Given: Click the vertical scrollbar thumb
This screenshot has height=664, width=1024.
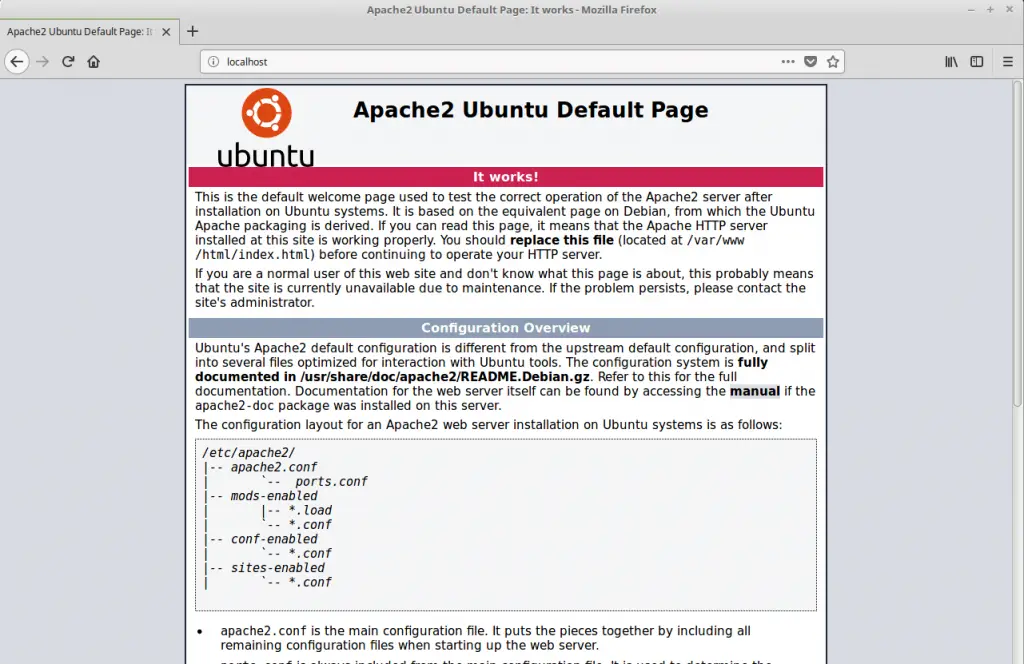Looking at the screenshot, I should (x=1017, y=244).
